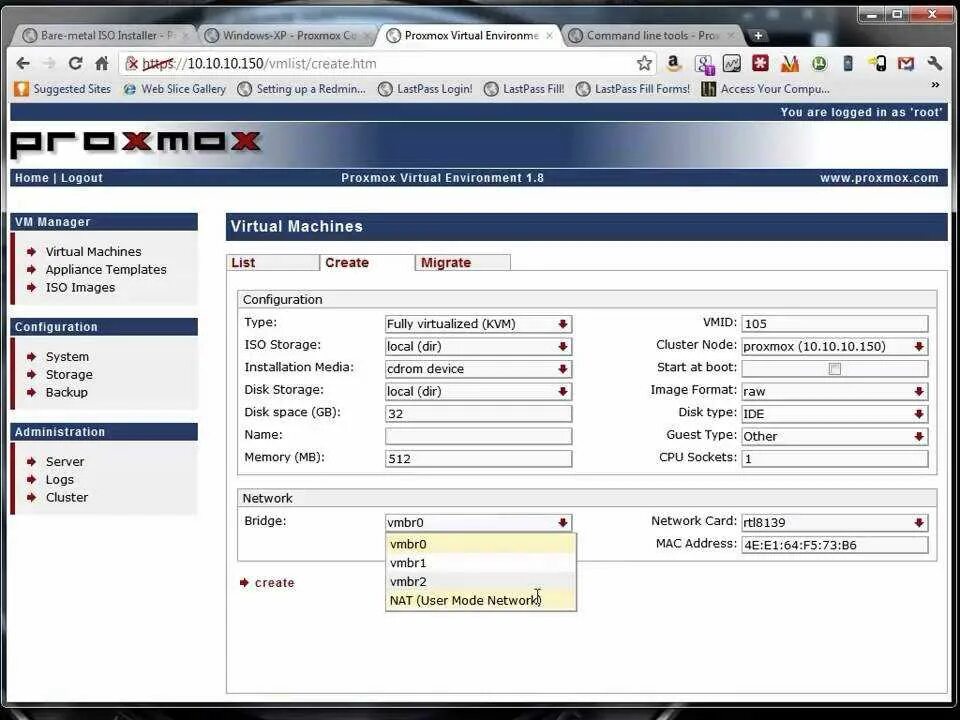The width and height of the screenshot is (960, 720).
Task: Open the ISO Storage dropdown
Action: pos(478,347)
